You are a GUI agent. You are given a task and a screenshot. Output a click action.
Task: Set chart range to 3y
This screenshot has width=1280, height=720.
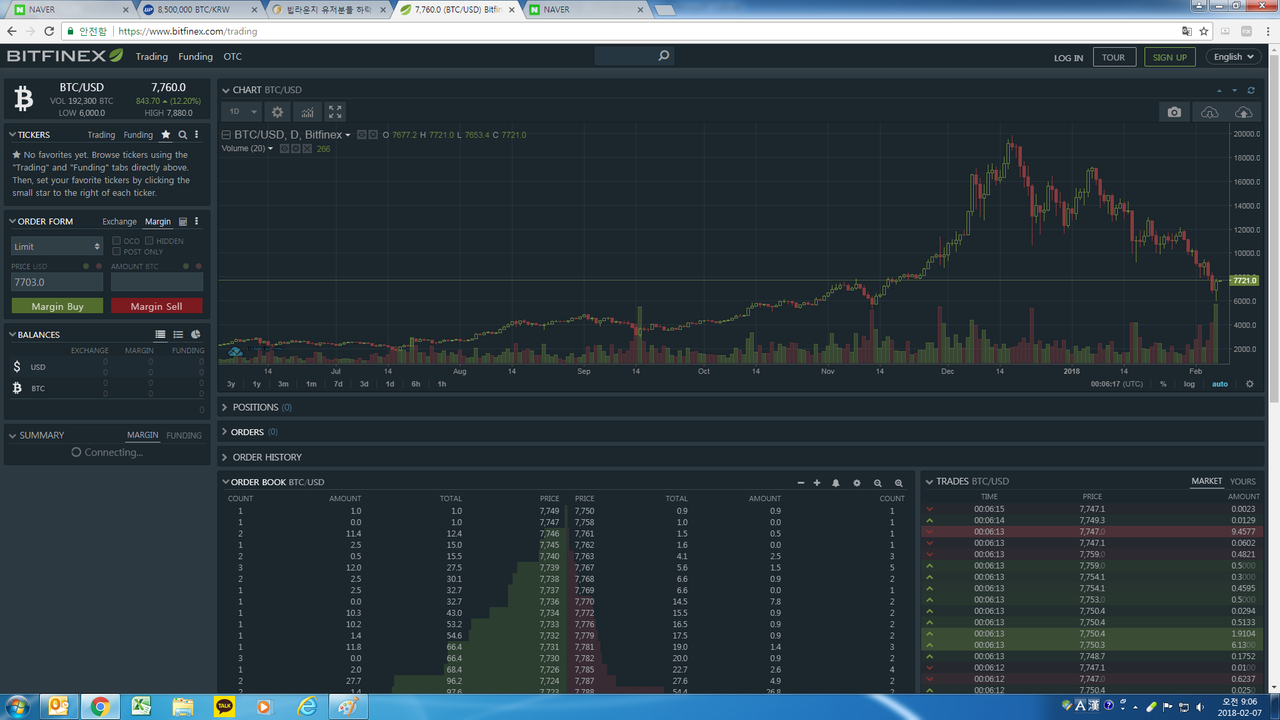231,384
